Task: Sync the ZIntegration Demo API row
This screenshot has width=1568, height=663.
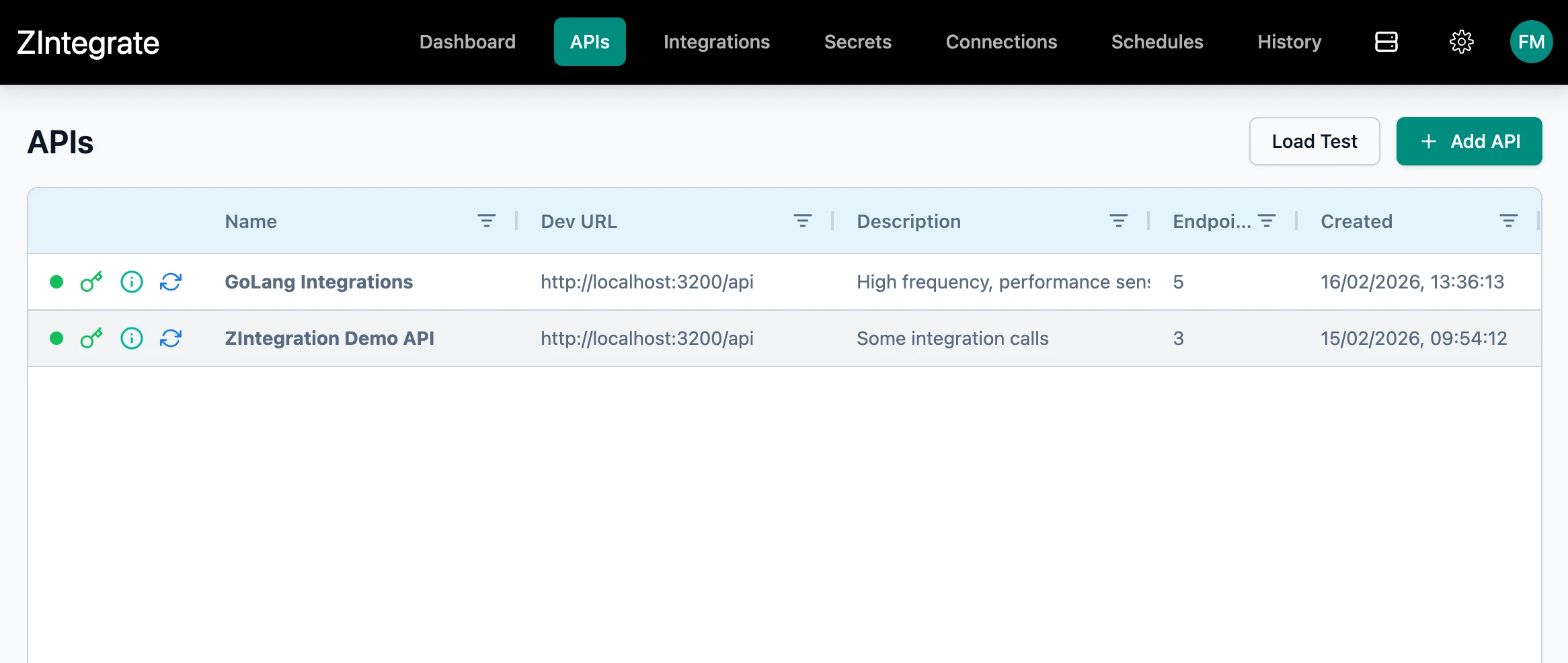Action: 170,338
